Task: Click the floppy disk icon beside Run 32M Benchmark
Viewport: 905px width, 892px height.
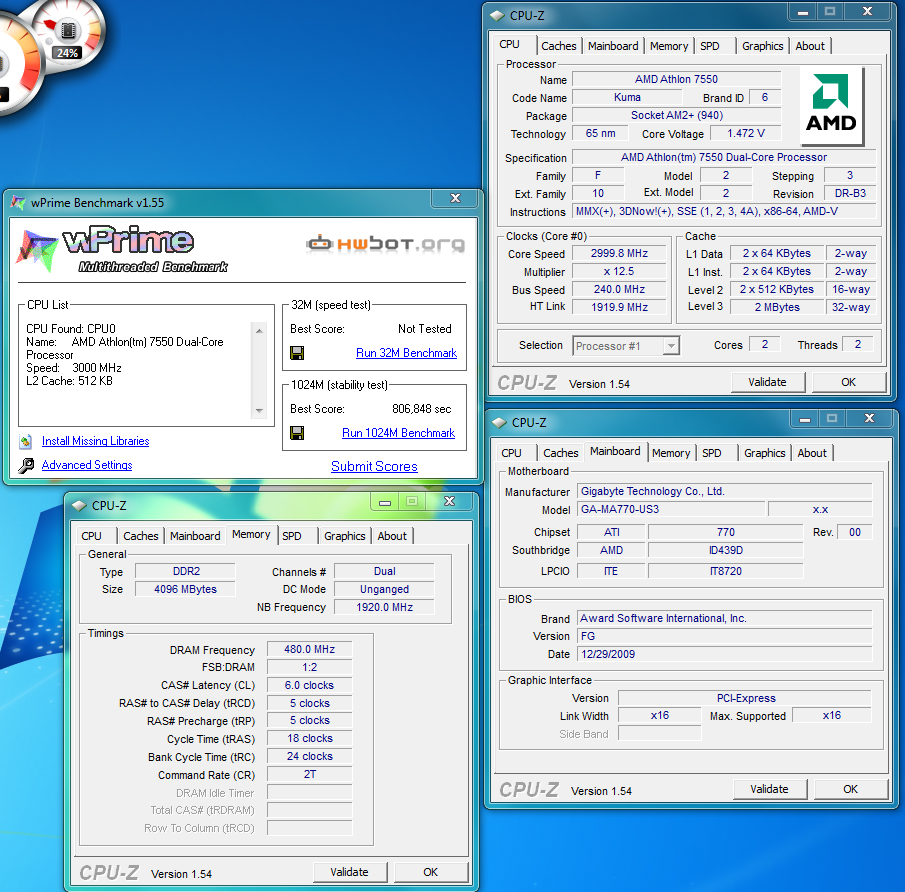Action: (x=297, y=353)
